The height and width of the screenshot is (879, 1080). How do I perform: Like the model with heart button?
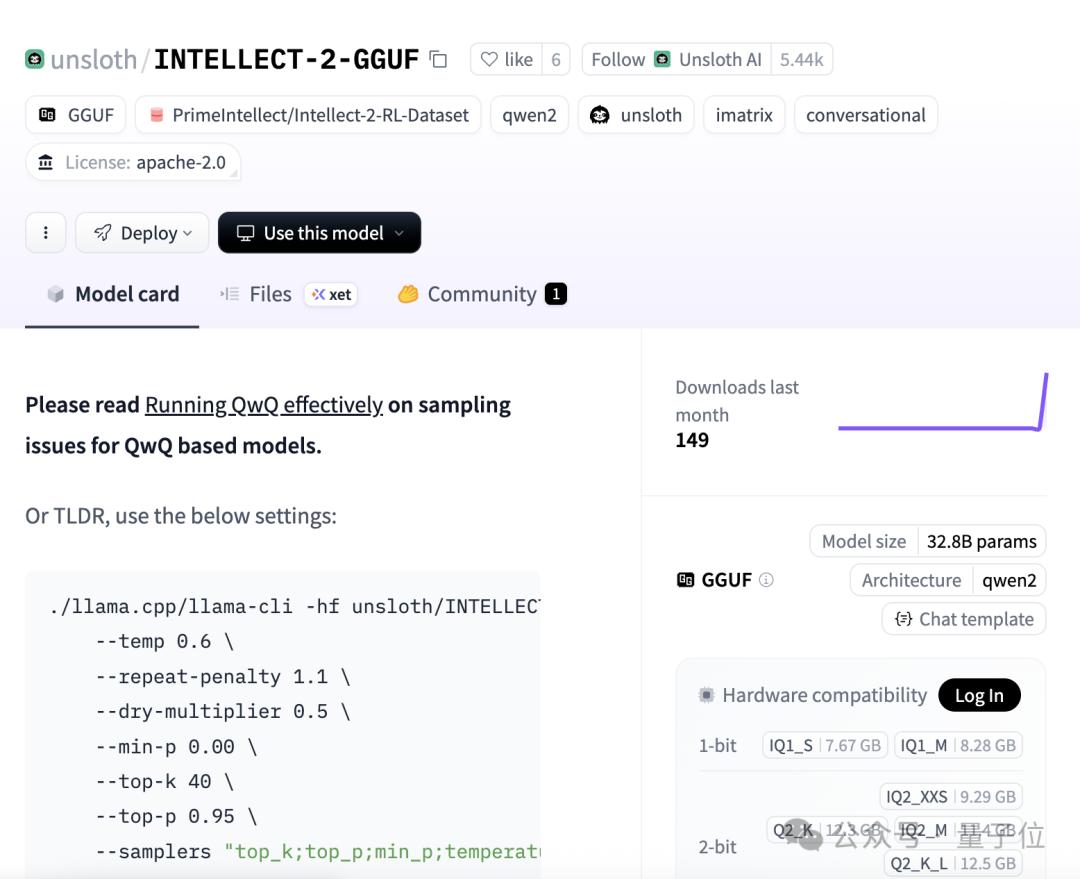point(506,60)
